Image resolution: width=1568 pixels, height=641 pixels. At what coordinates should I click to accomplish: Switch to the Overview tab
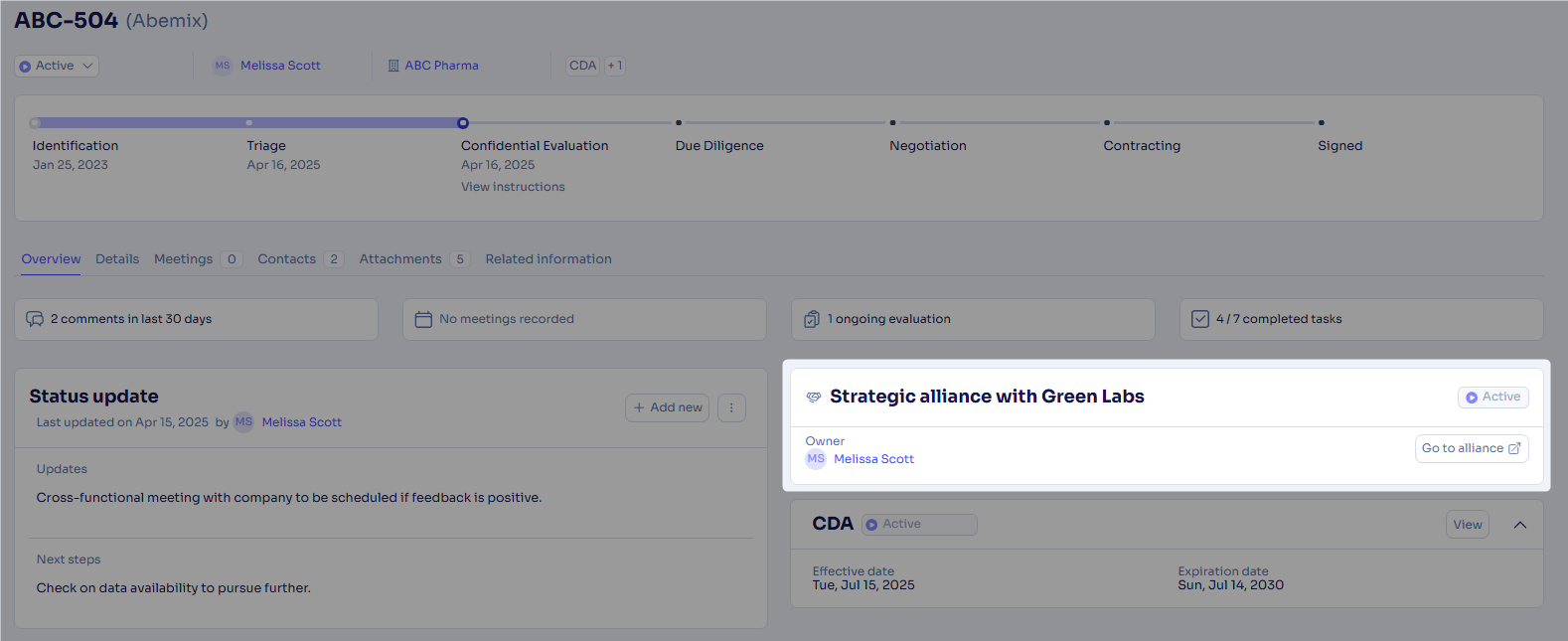tap(51, 259)
